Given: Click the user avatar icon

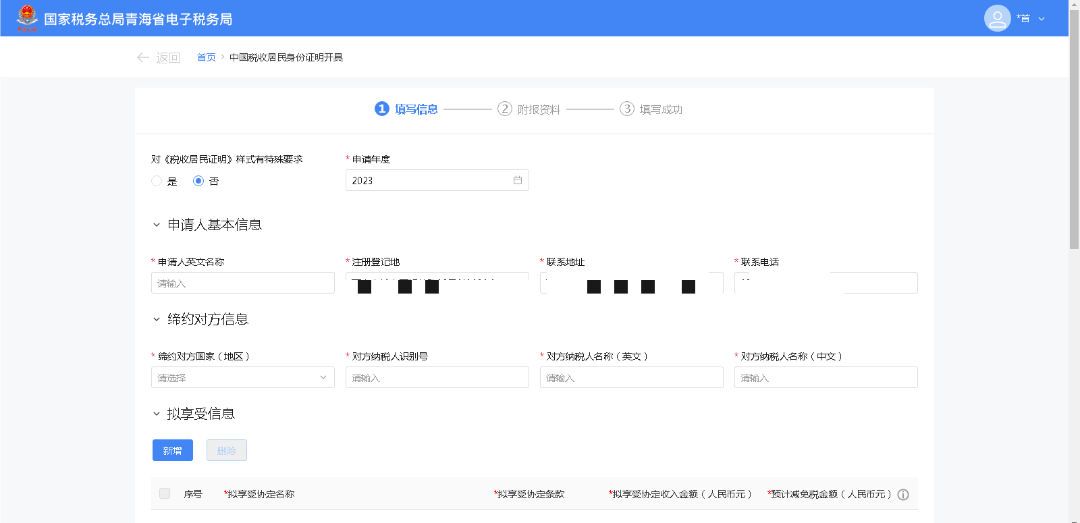Looking at the screenshot, I should 997,18.
